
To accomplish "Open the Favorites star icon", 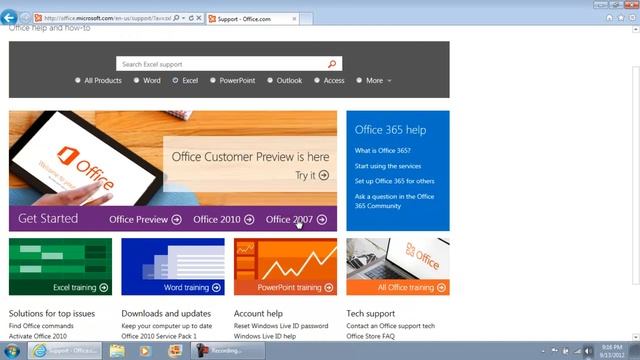I will pos(621,18).
